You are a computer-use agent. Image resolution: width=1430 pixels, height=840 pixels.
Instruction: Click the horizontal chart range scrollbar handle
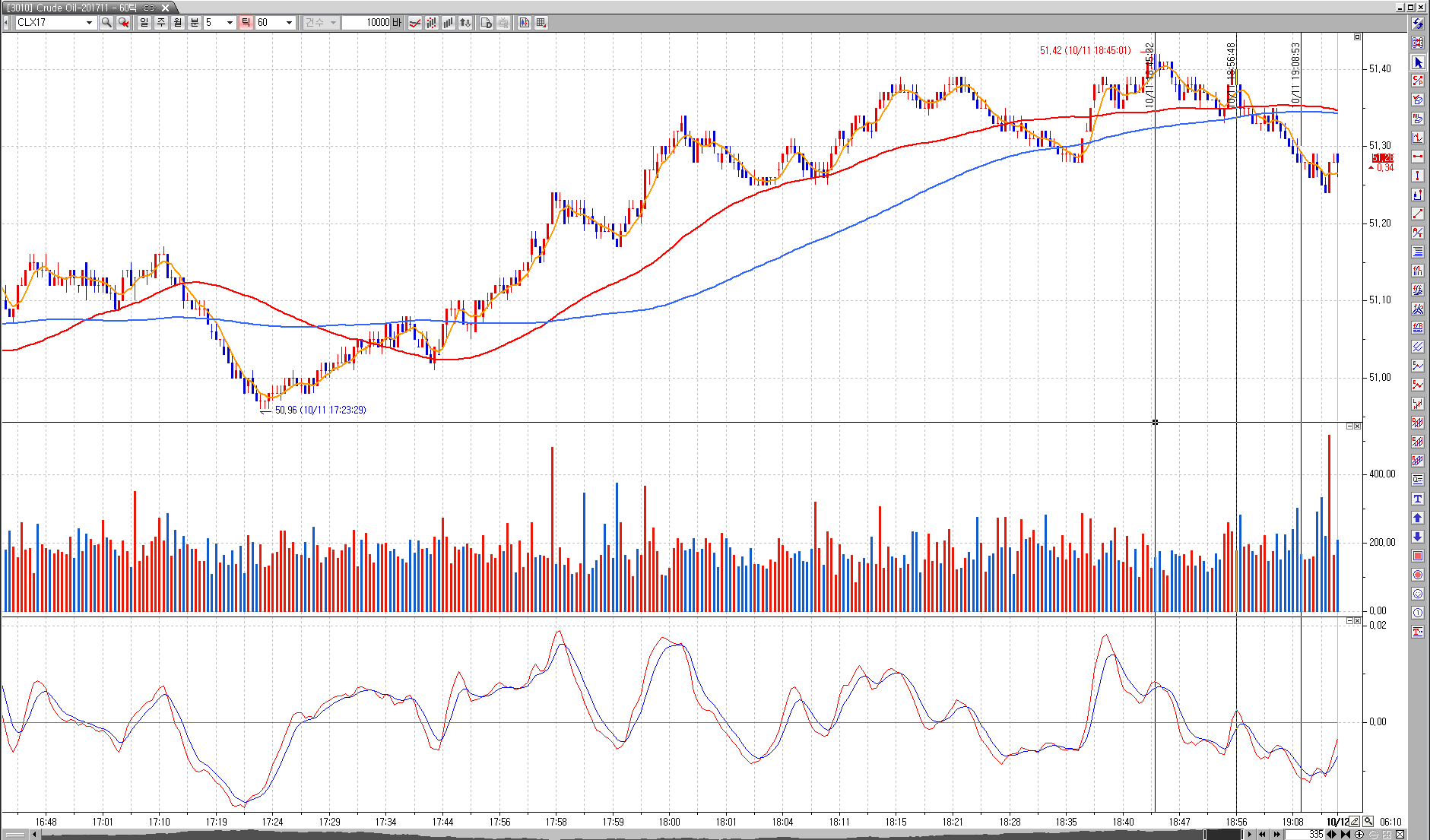(1222, 835)
